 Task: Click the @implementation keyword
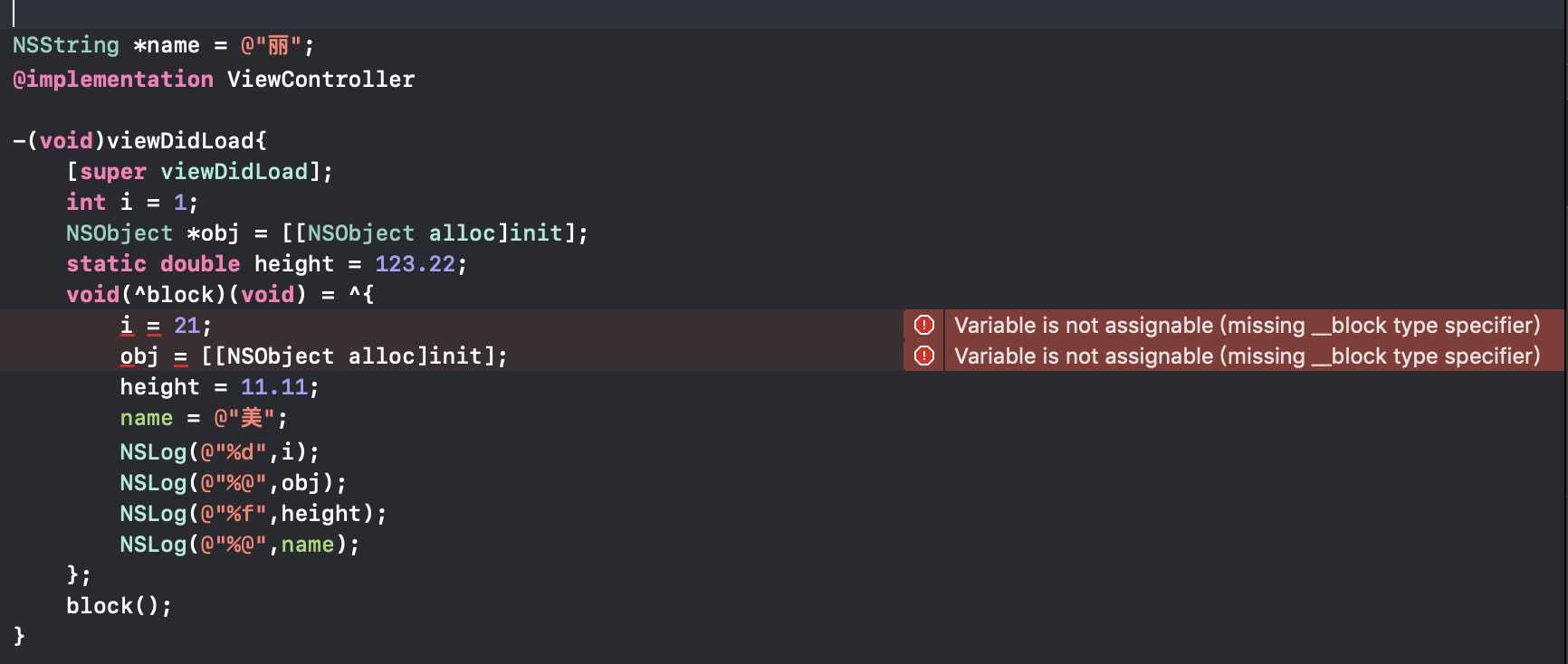tap(113, 80)
